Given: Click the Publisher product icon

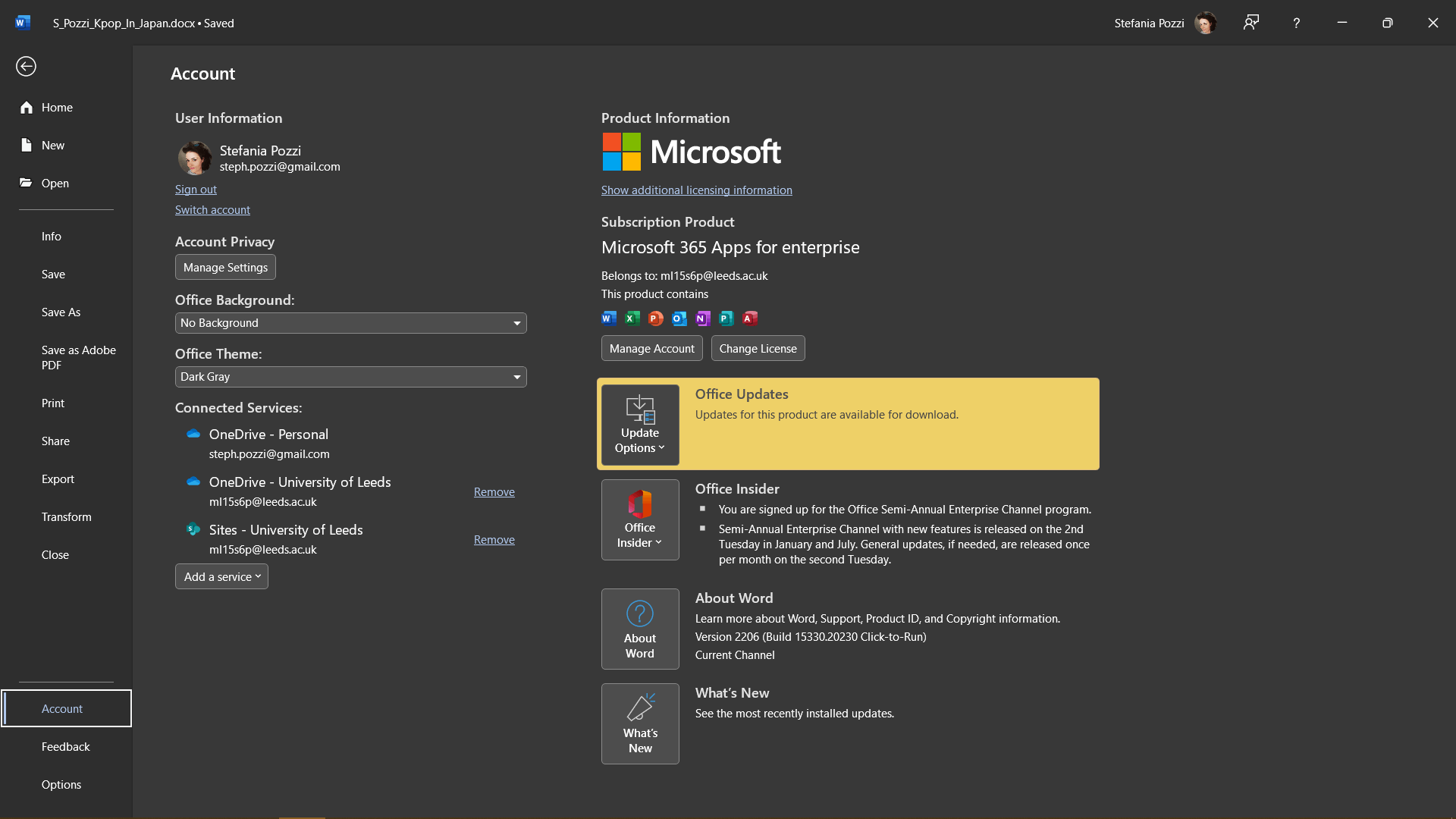Looking at the screenshot, I should (x=726, y=318).
